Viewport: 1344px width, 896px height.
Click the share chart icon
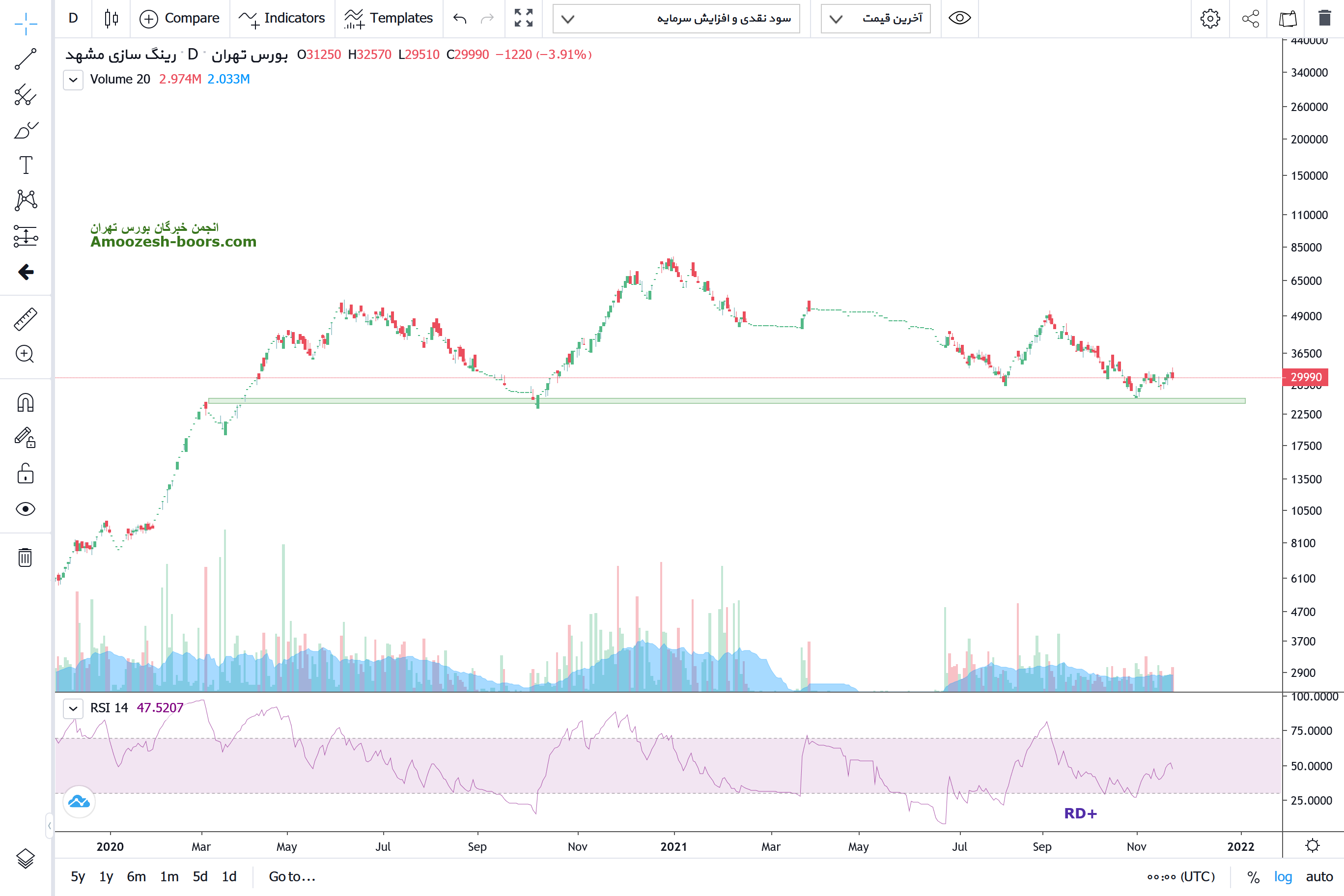coord(1250,18)
